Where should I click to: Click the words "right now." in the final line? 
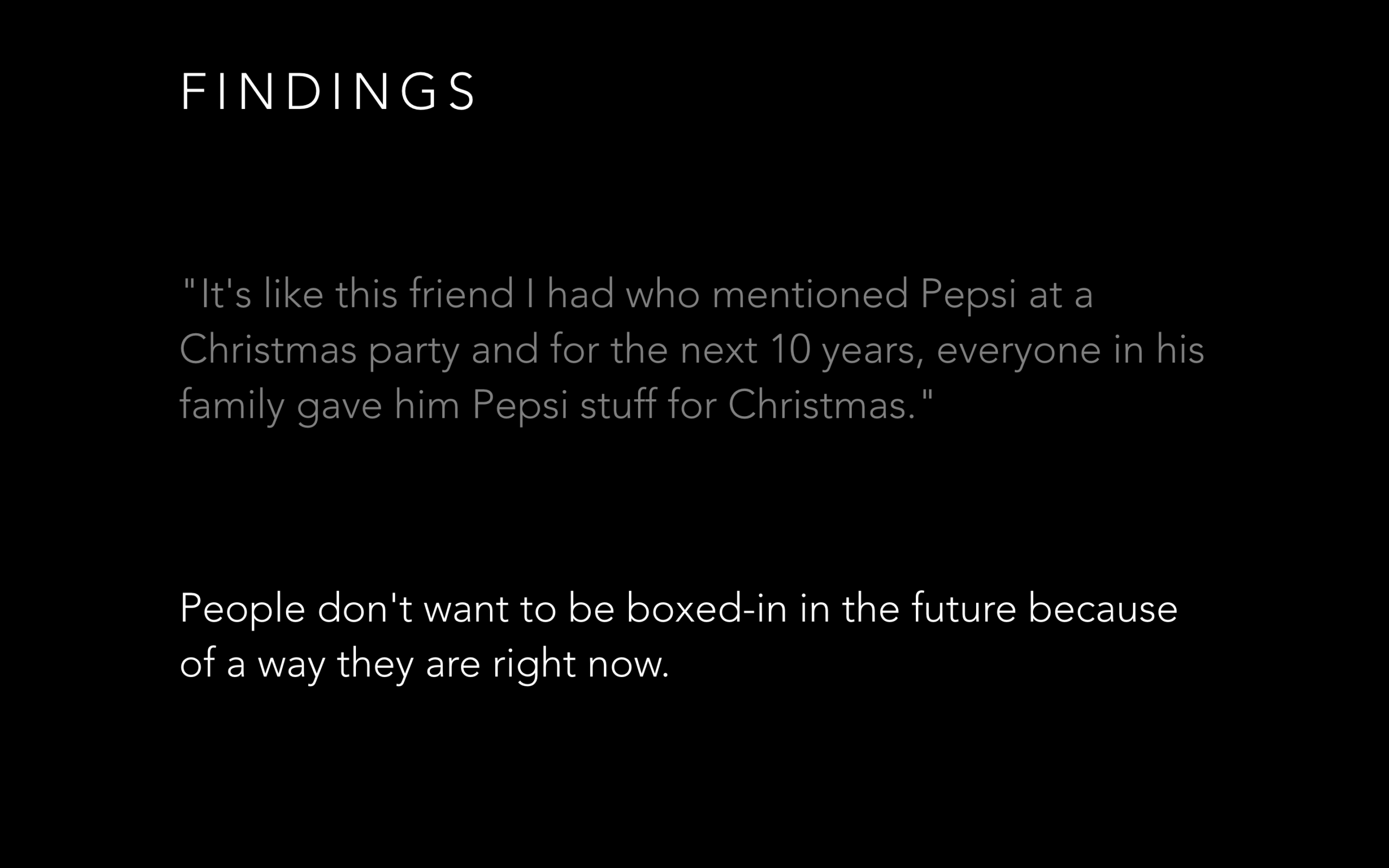(581, 665)
